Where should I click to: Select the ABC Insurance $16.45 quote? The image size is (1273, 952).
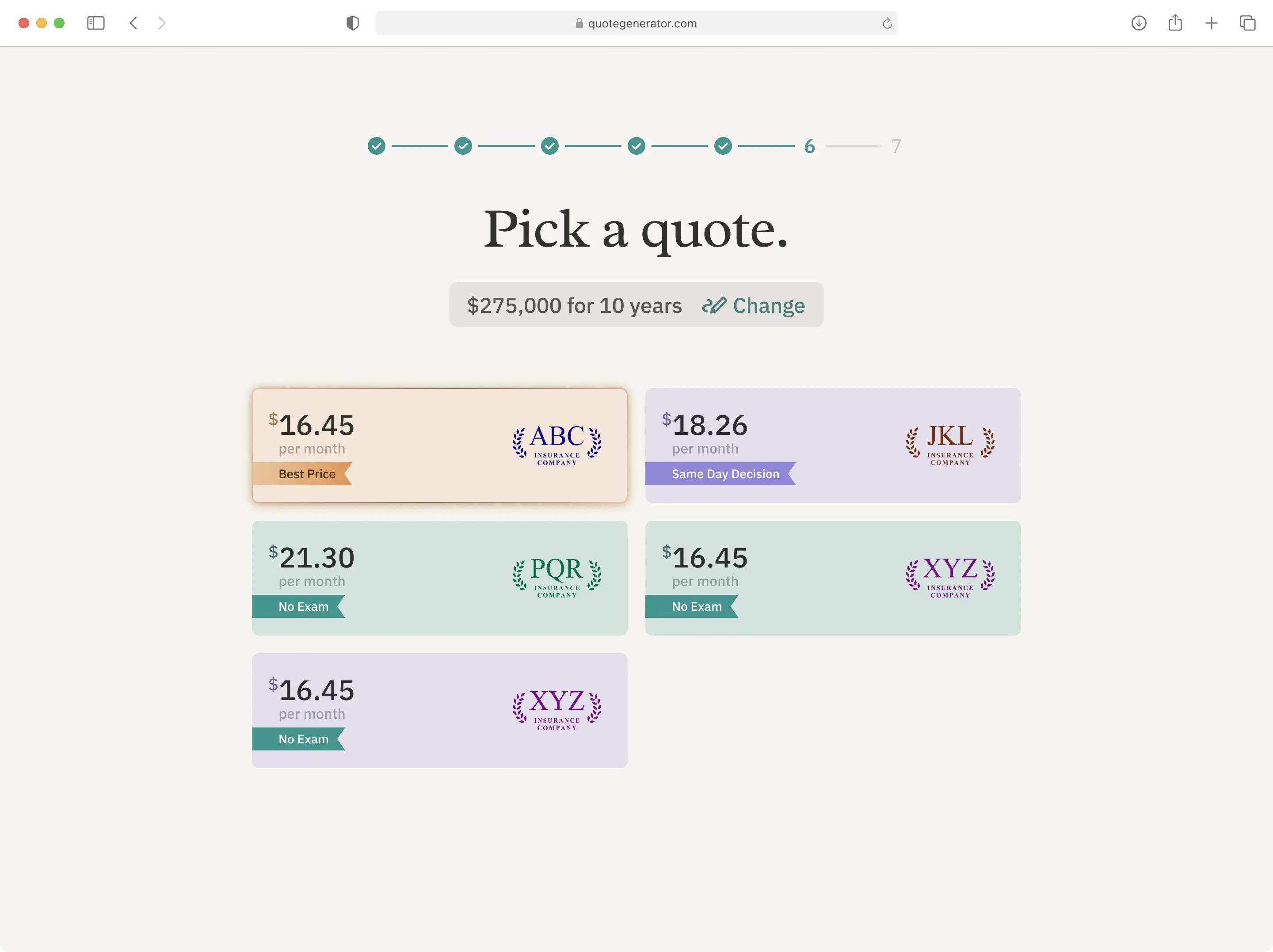tap(440, 445)
